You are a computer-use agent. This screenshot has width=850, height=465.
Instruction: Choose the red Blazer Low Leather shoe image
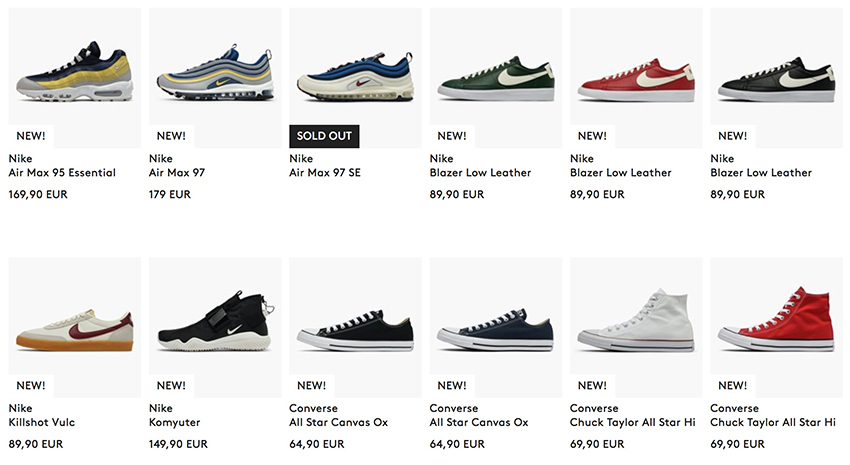click(636, 78)
